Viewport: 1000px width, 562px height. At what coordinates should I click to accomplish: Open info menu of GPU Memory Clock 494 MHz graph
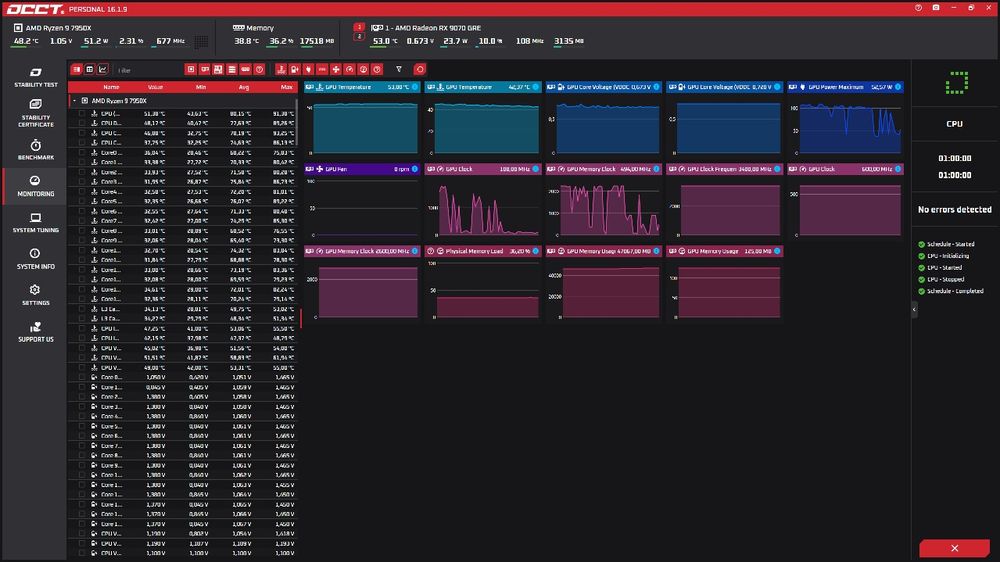[x=656, y=169]
